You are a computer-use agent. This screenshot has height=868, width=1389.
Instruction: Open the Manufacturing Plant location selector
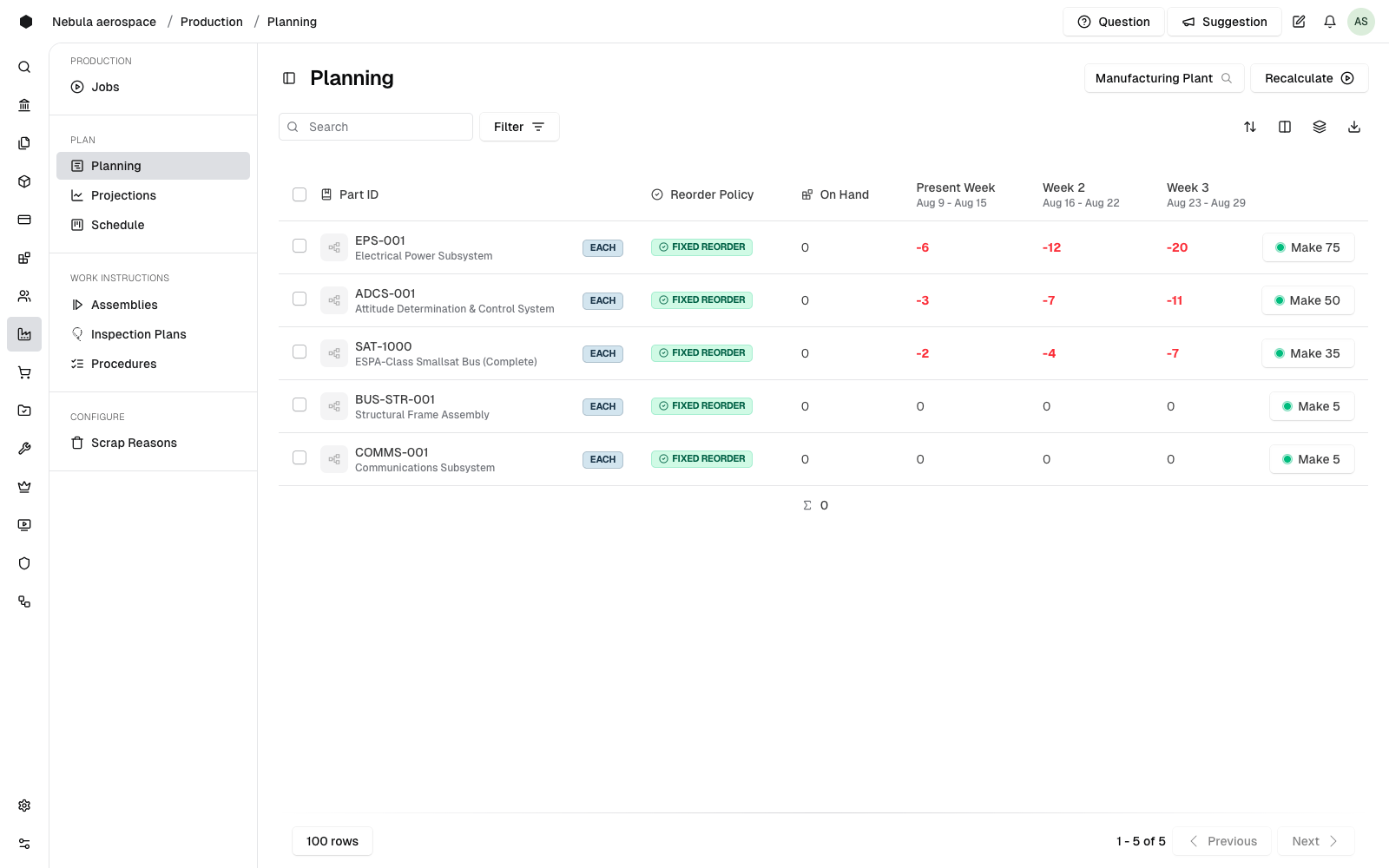1164,78
